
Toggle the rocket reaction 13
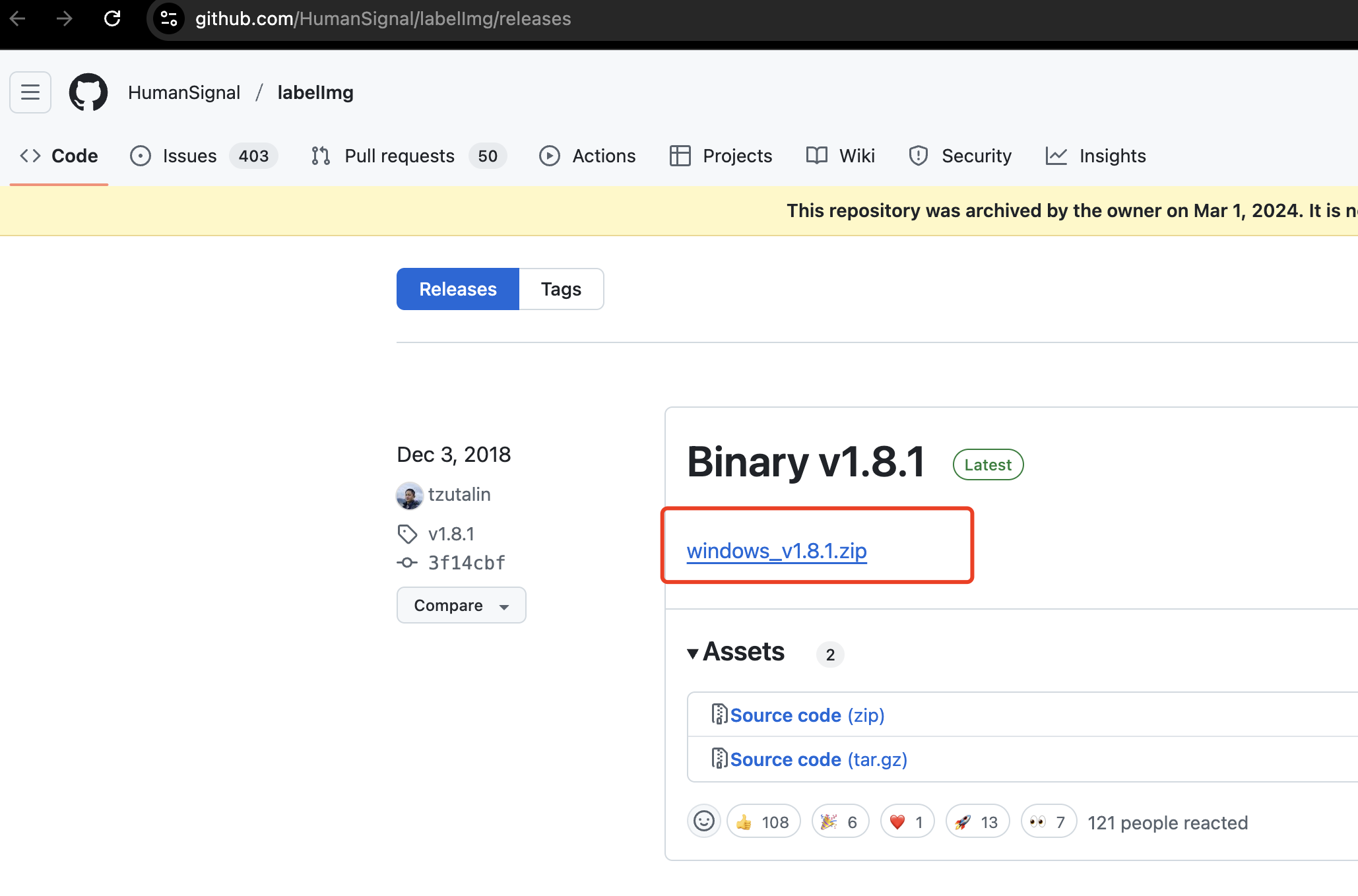click(977, 821)
